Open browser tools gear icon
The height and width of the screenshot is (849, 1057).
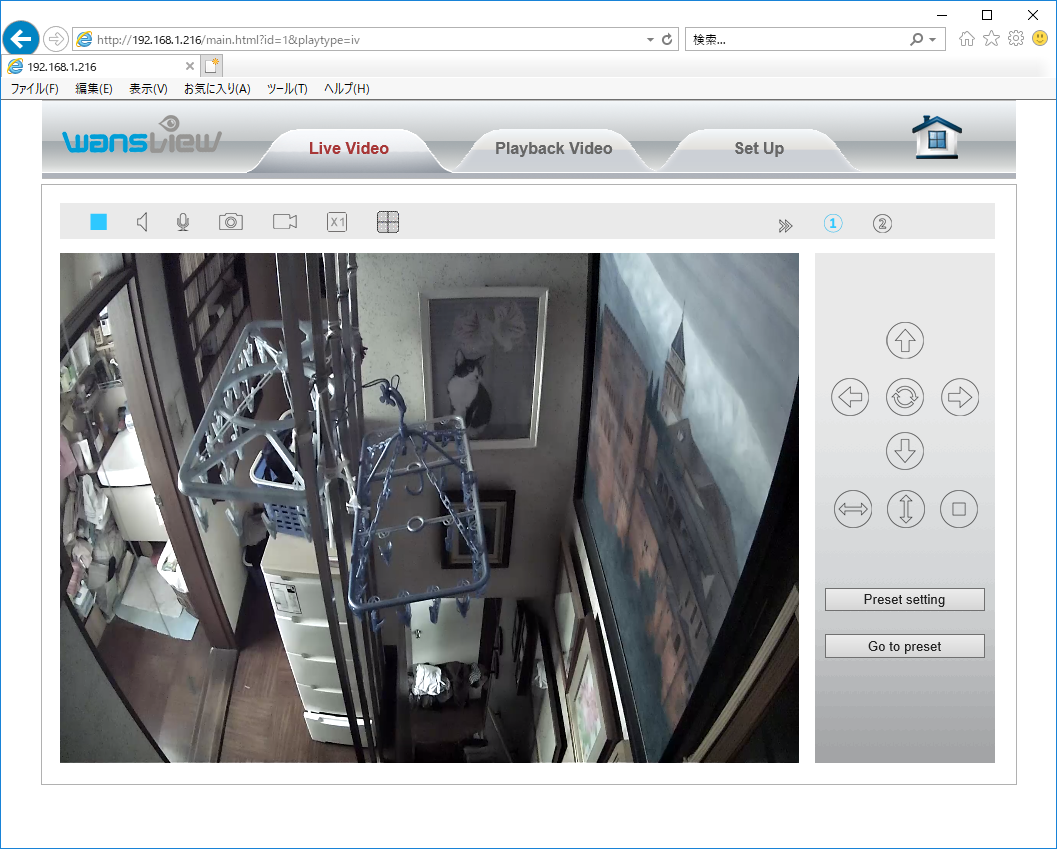coord(1016,38)
